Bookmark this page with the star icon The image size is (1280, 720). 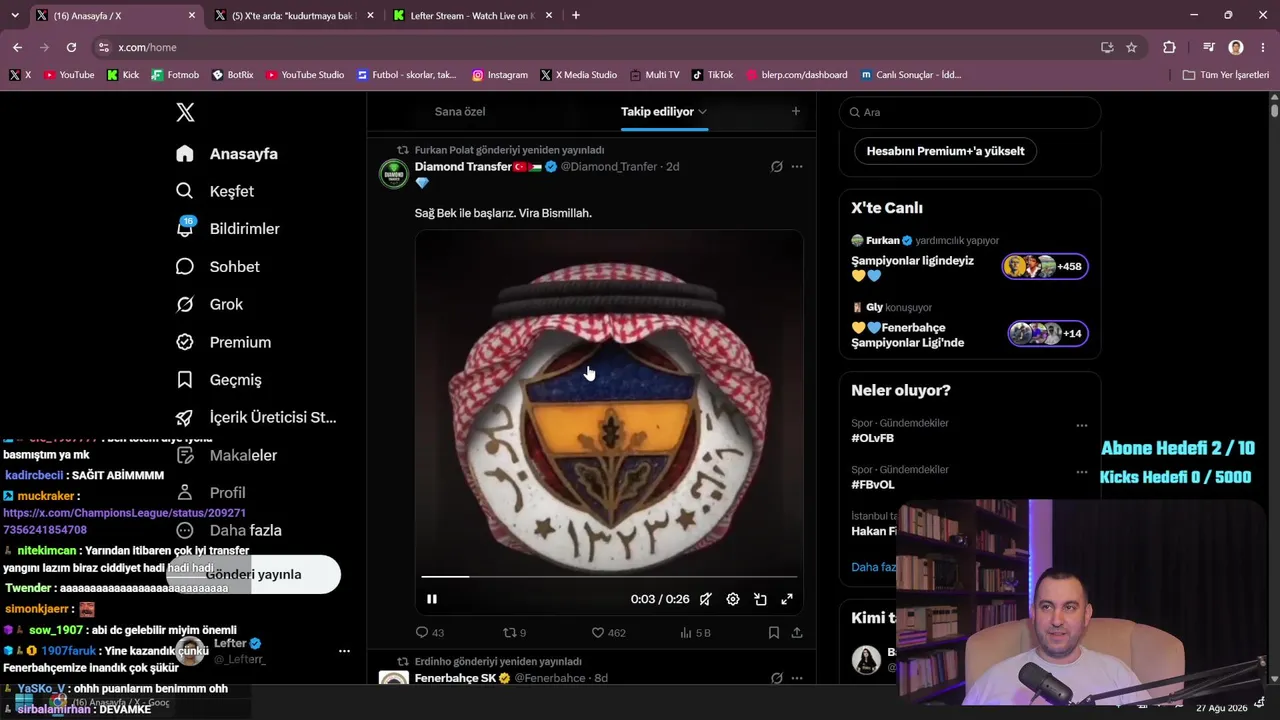click(1131, 47)
